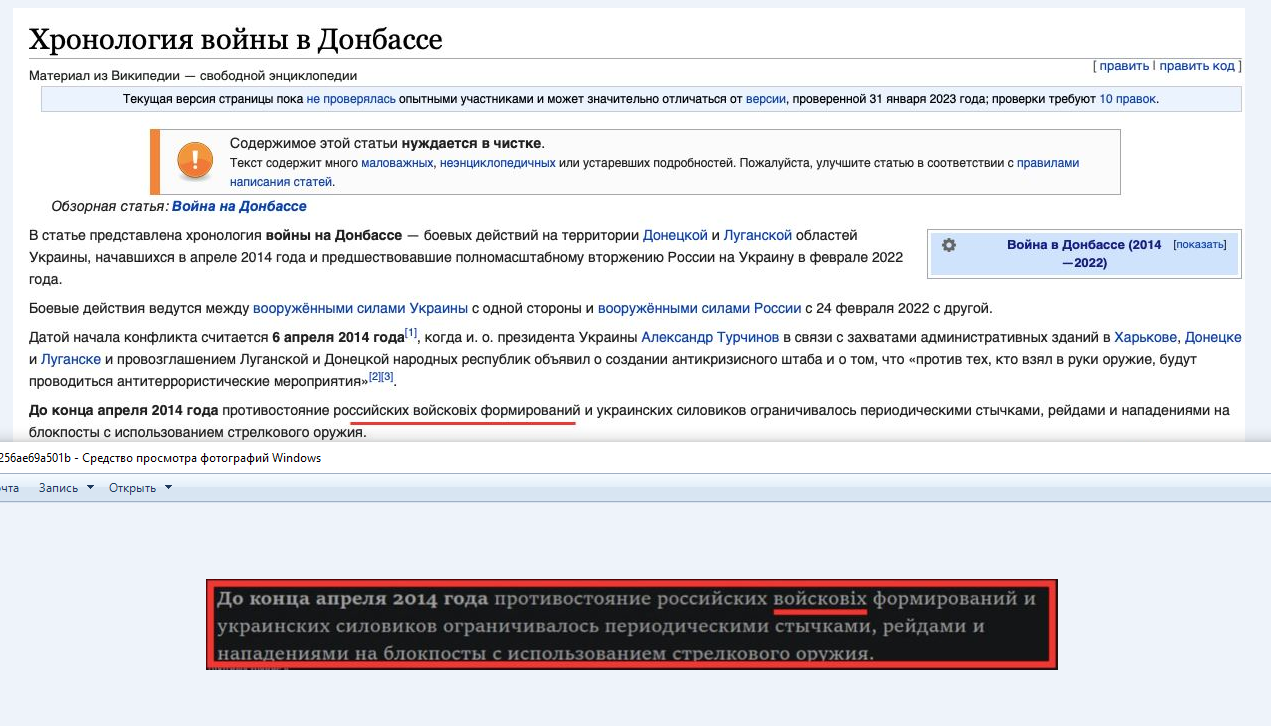Expand infobox via the показать link

pos(1200,244)
